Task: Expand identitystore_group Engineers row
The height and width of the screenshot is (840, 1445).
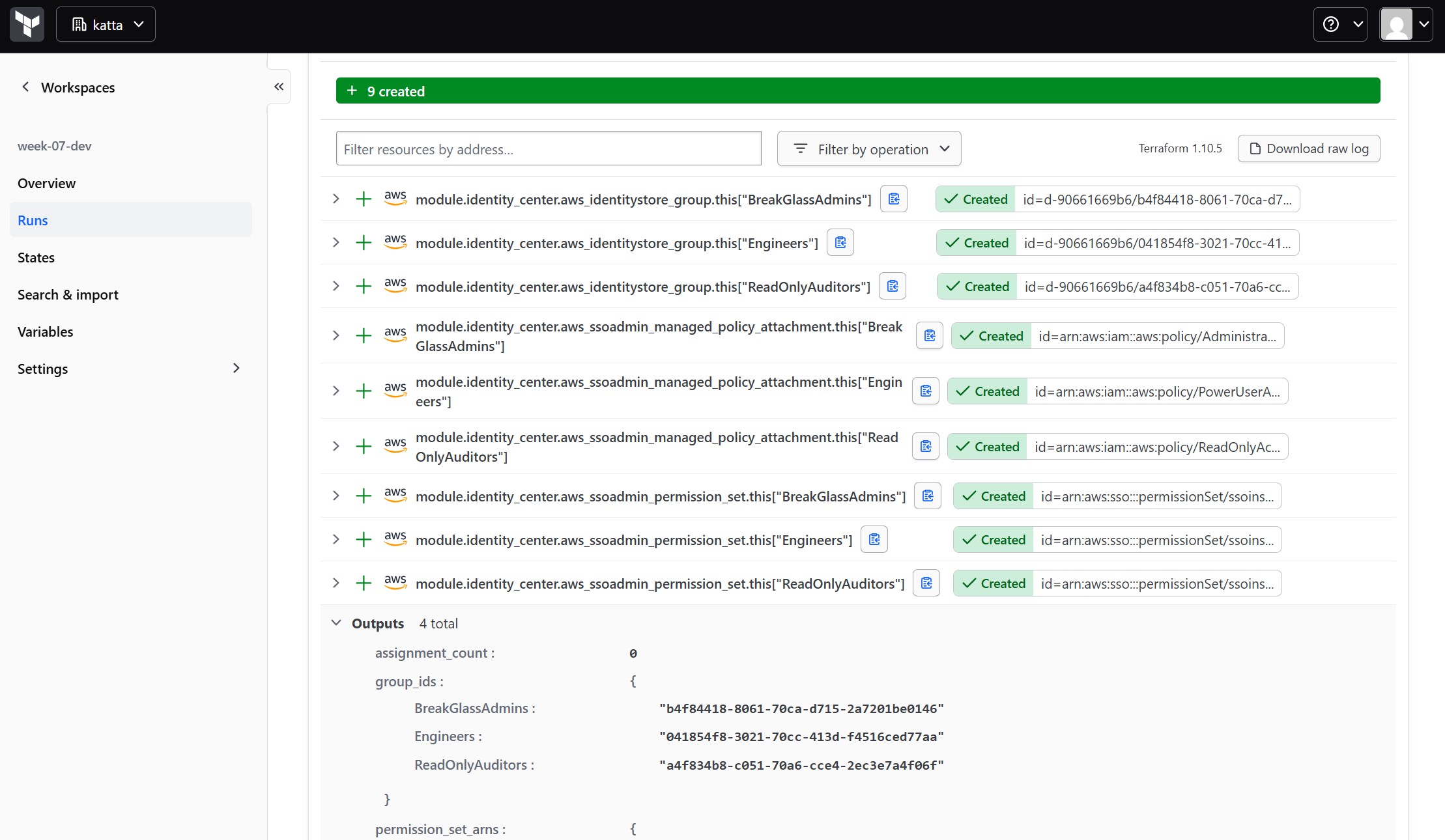Action: [x=336, y=242]
